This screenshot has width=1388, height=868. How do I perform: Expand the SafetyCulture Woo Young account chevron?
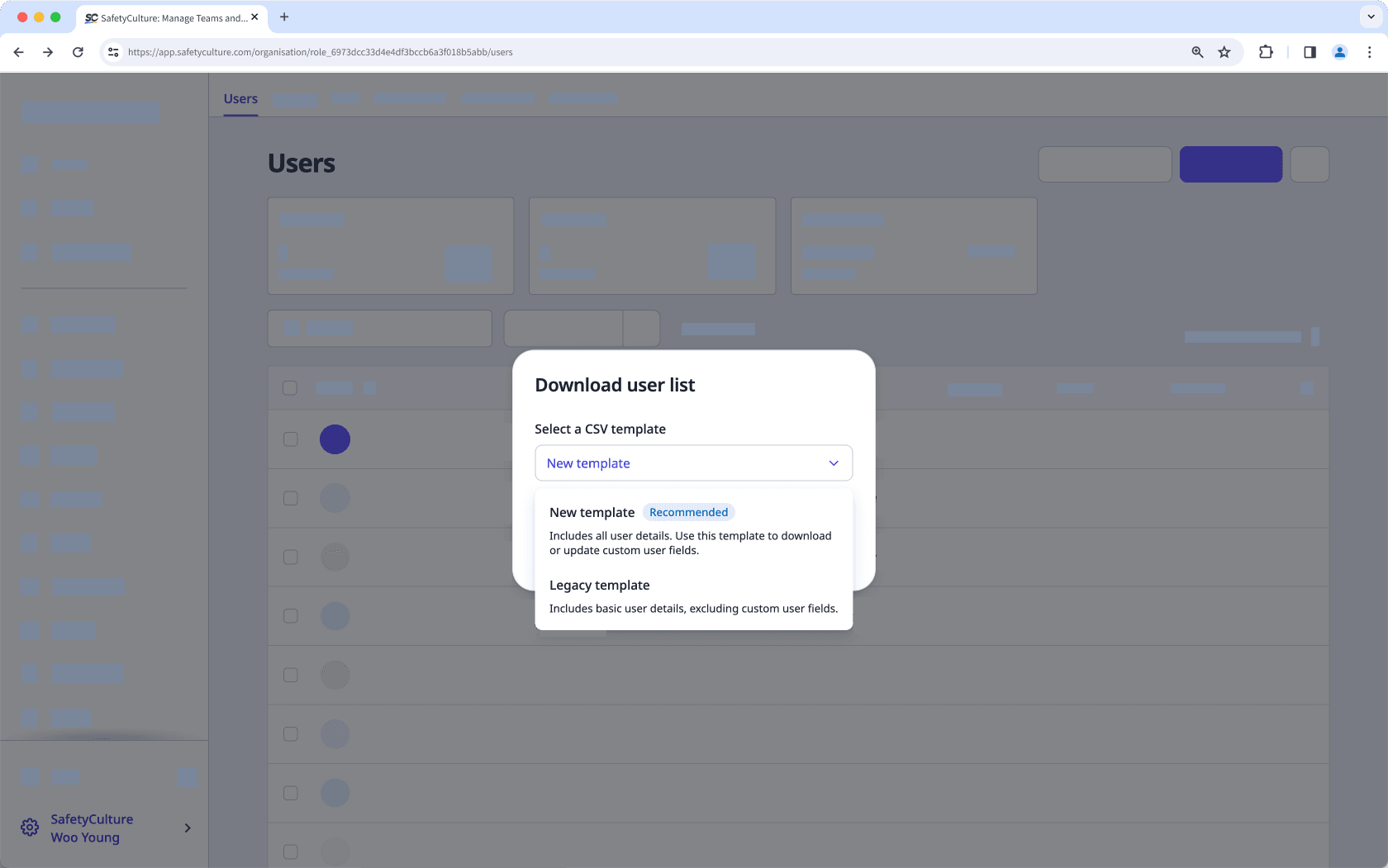(188, 828)
